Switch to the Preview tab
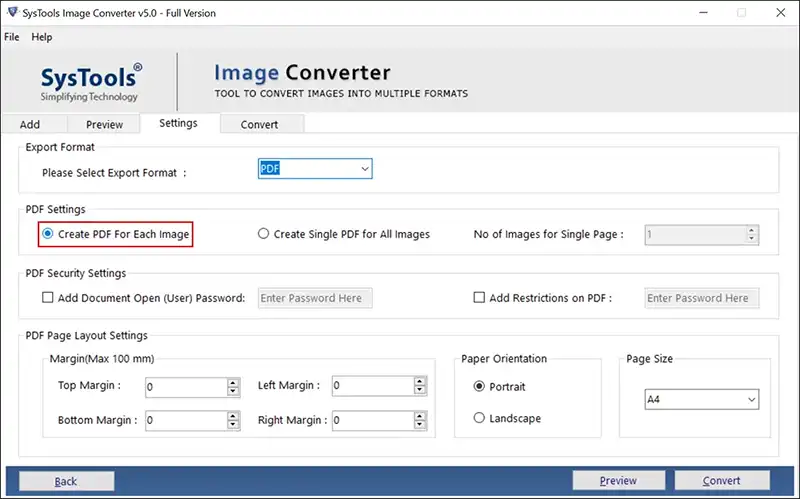 [104, 124]
